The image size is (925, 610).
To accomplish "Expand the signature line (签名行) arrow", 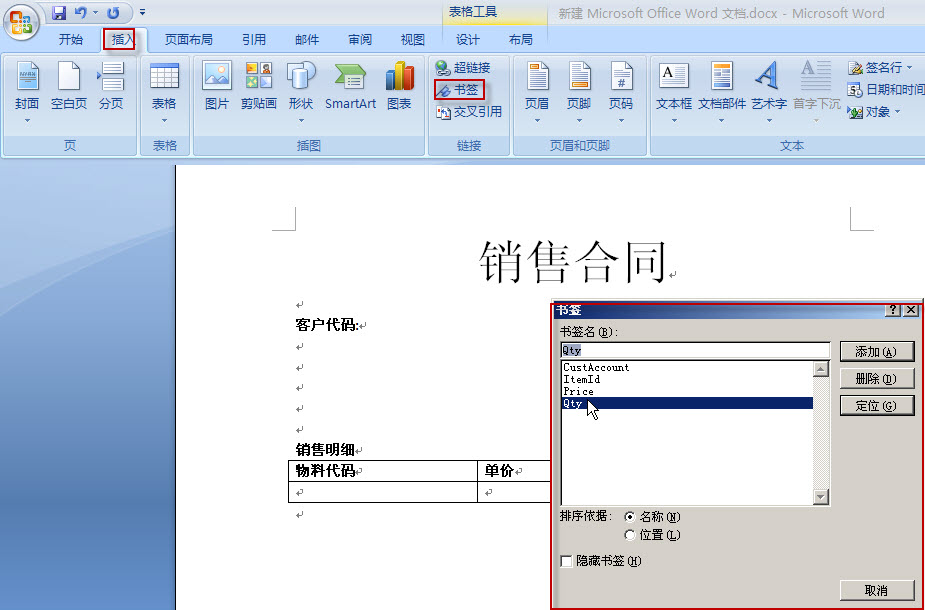I will (909, 68).
